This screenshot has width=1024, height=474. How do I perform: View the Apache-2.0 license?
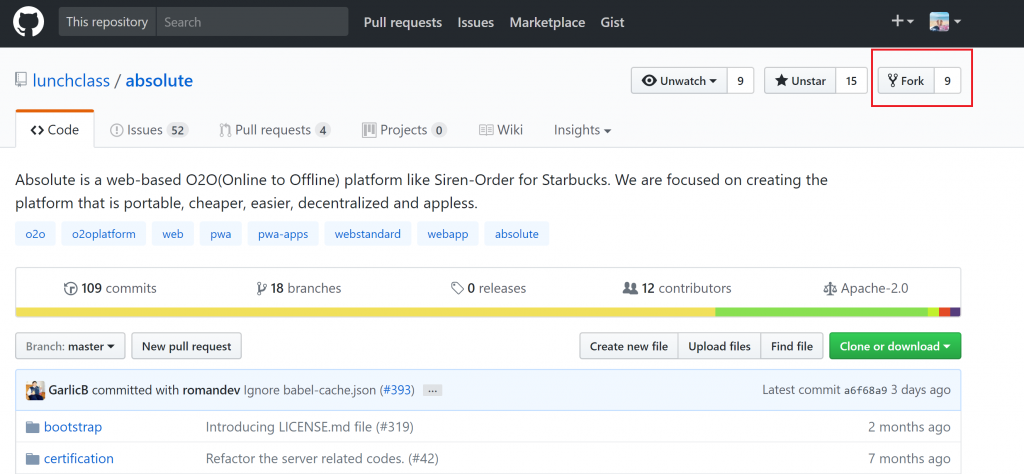pos(866,288)
